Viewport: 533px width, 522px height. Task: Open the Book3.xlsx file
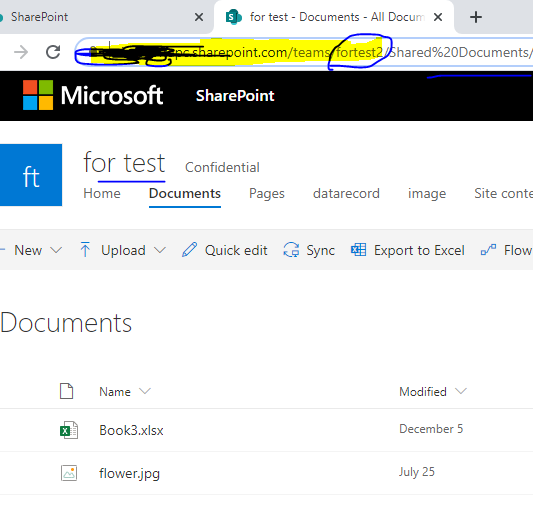131,431
